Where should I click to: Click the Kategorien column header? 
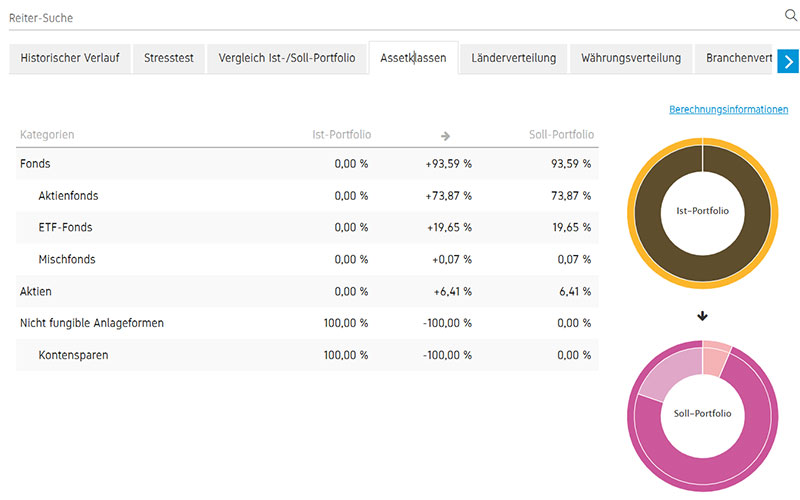click(x=47, y=135)
